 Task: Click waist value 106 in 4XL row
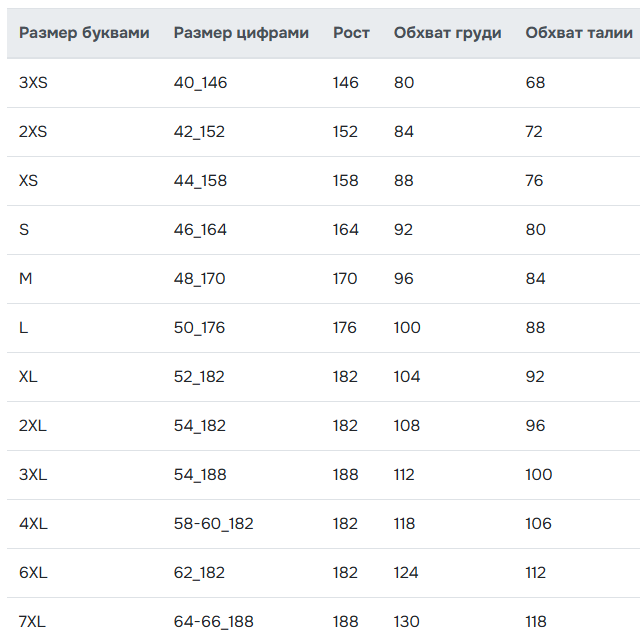click(539, 524)
